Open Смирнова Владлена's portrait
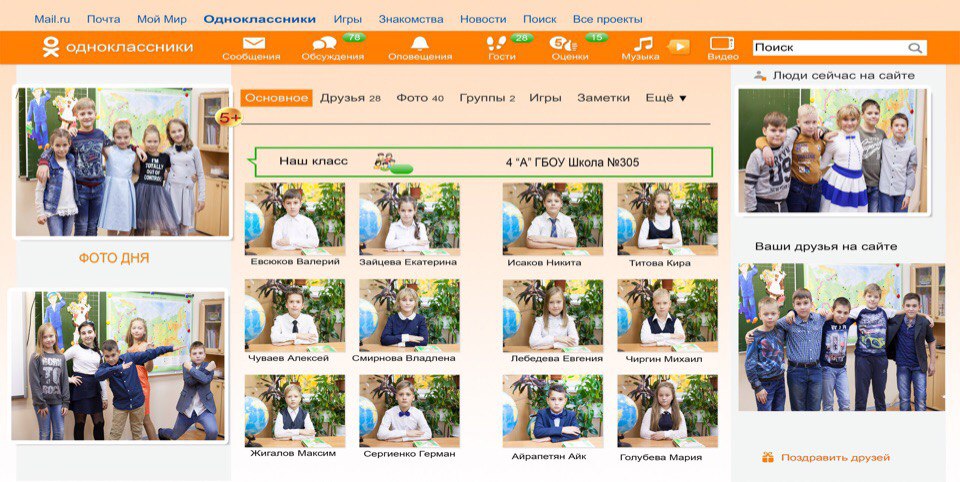The height and width of the screenshot is (482, 960). click(x=410, y=315)
